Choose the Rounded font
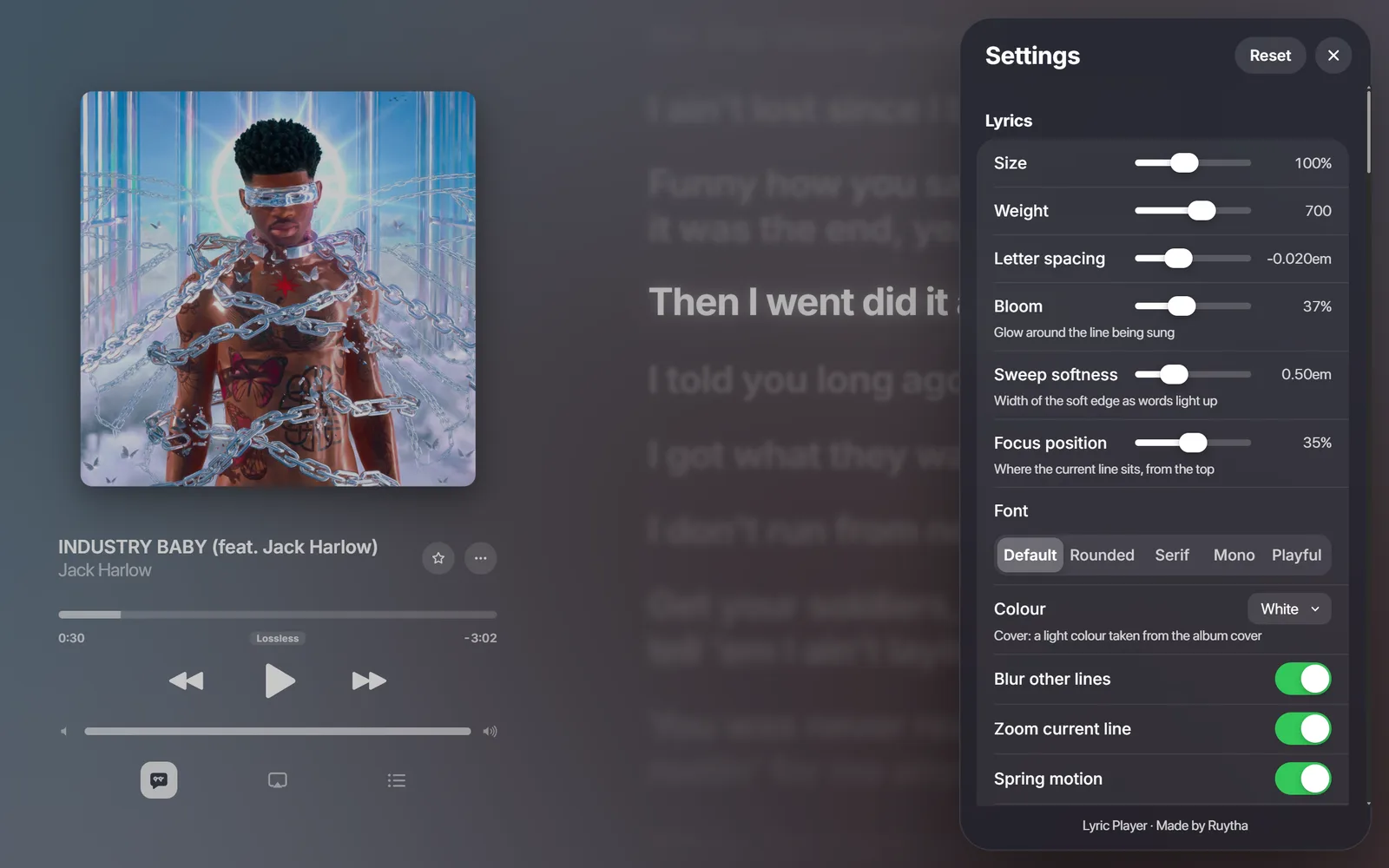 click(1102, 556)
